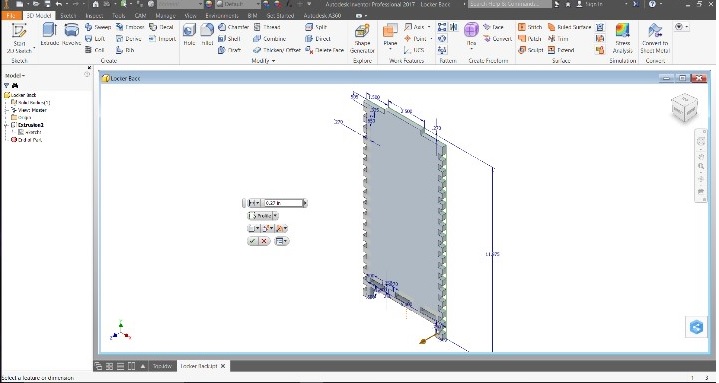Select the Extrude tool
The width and height of the screenshot is (719, 383).
(x=50, y=34)
